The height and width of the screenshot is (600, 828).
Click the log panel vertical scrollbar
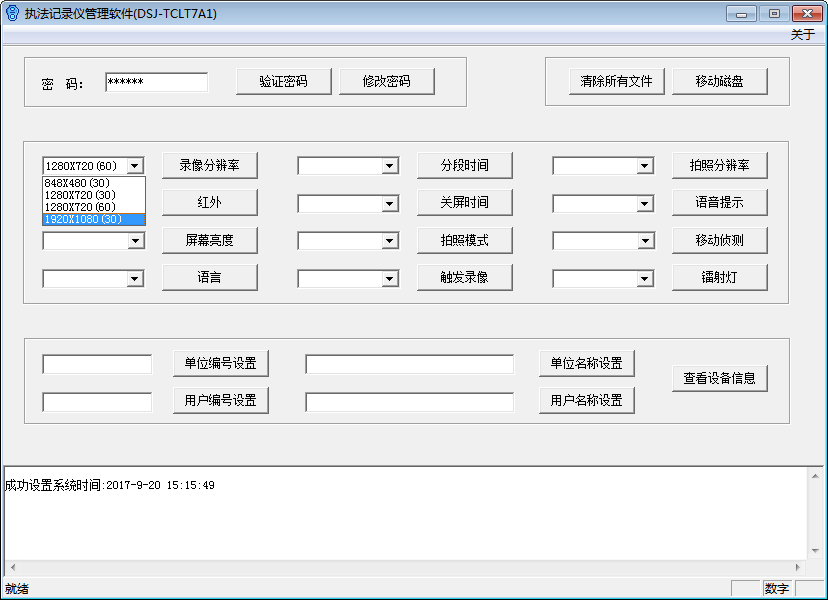coord(816,510)
